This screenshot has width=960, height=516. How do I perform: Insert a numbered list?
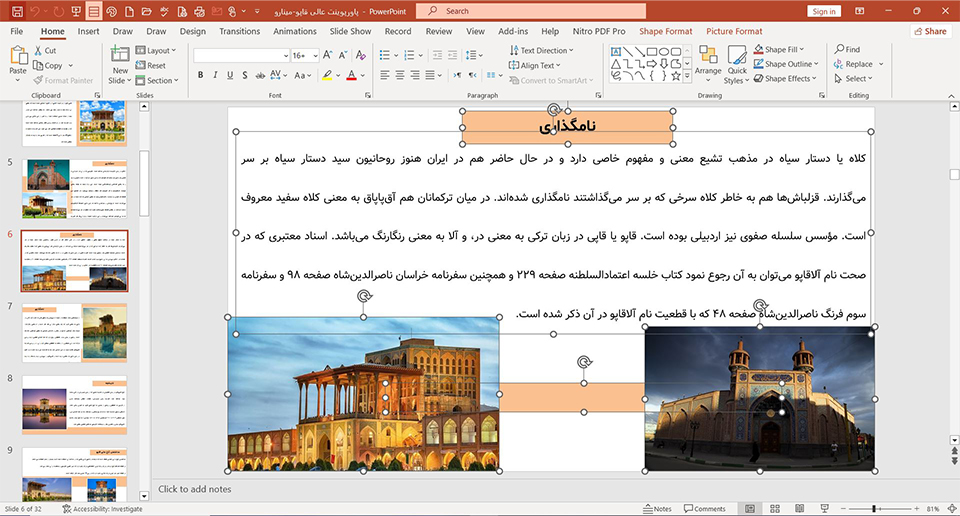(410, 55)
